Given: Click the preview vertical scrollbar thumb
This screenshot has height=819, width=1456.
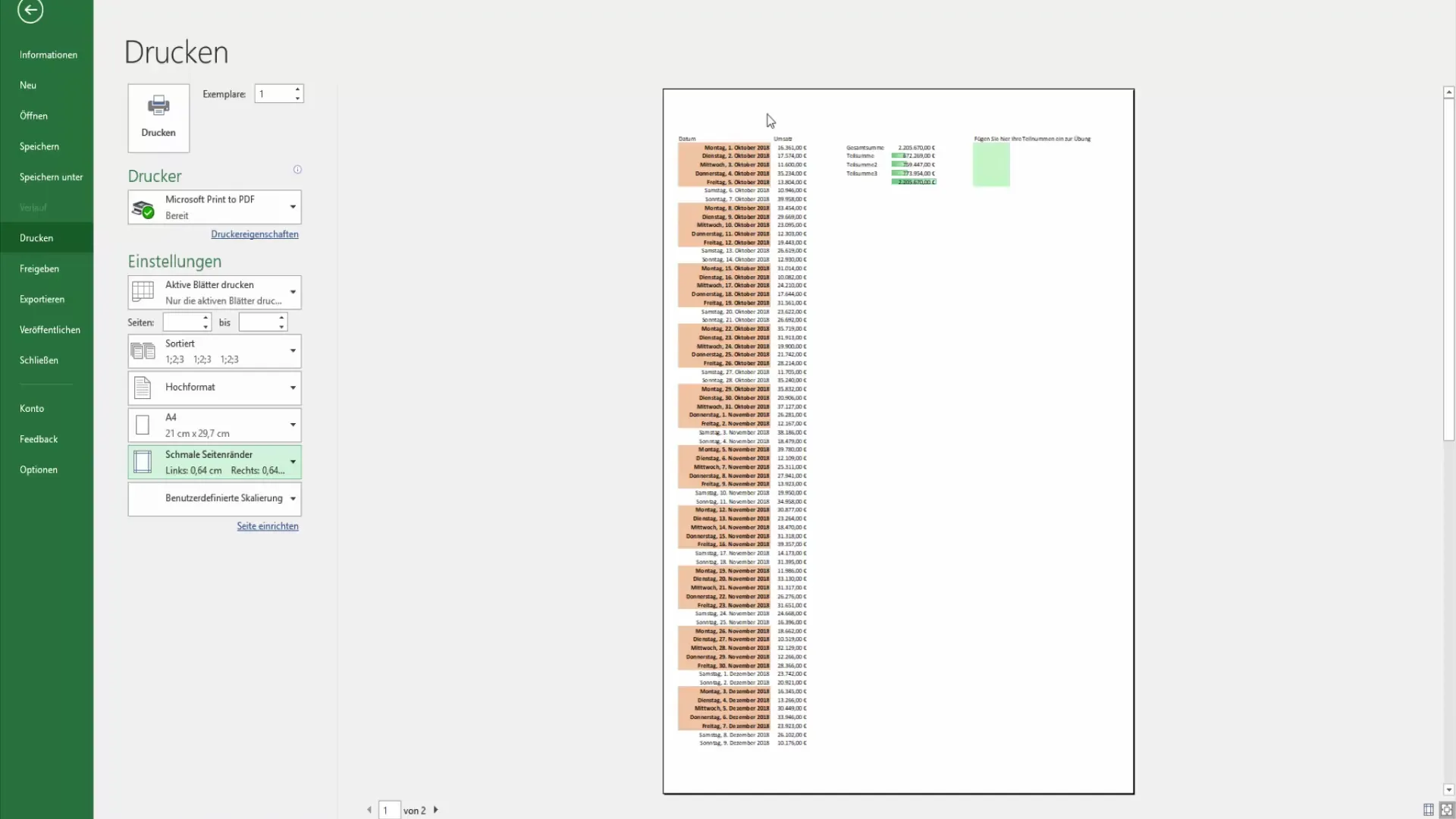Looking at the screenshot, I should pyautogui.click(x=1448, y=269).
